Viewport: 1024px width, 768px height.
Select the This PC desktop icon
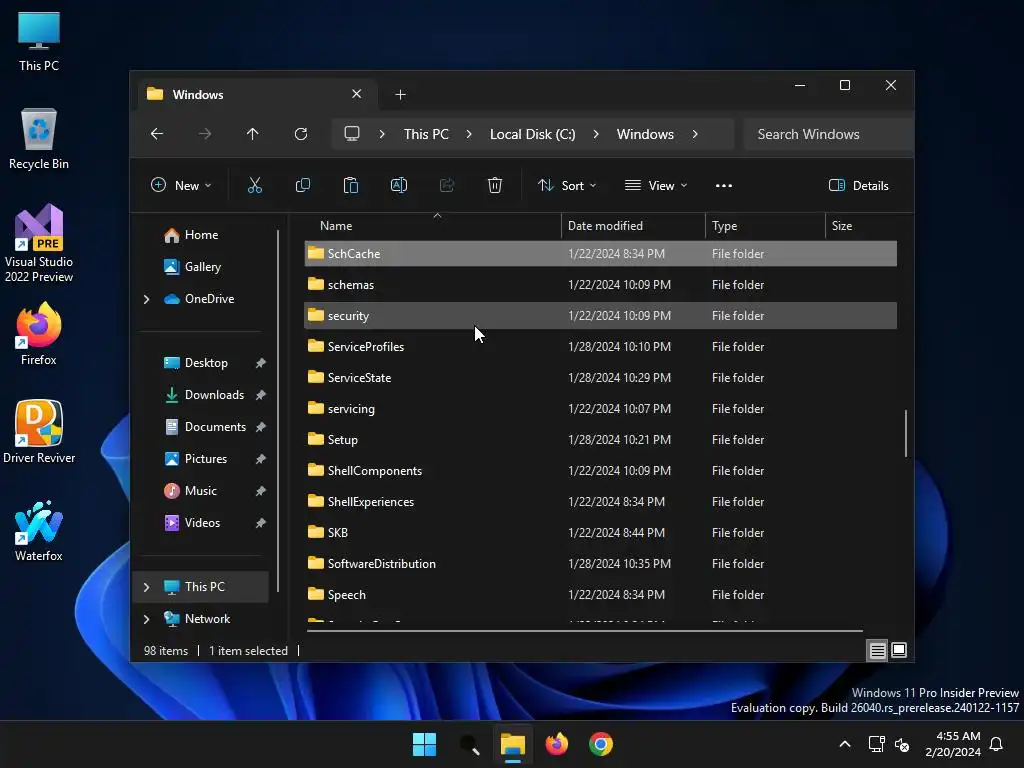pyautogui.click(x=39, y=41)
